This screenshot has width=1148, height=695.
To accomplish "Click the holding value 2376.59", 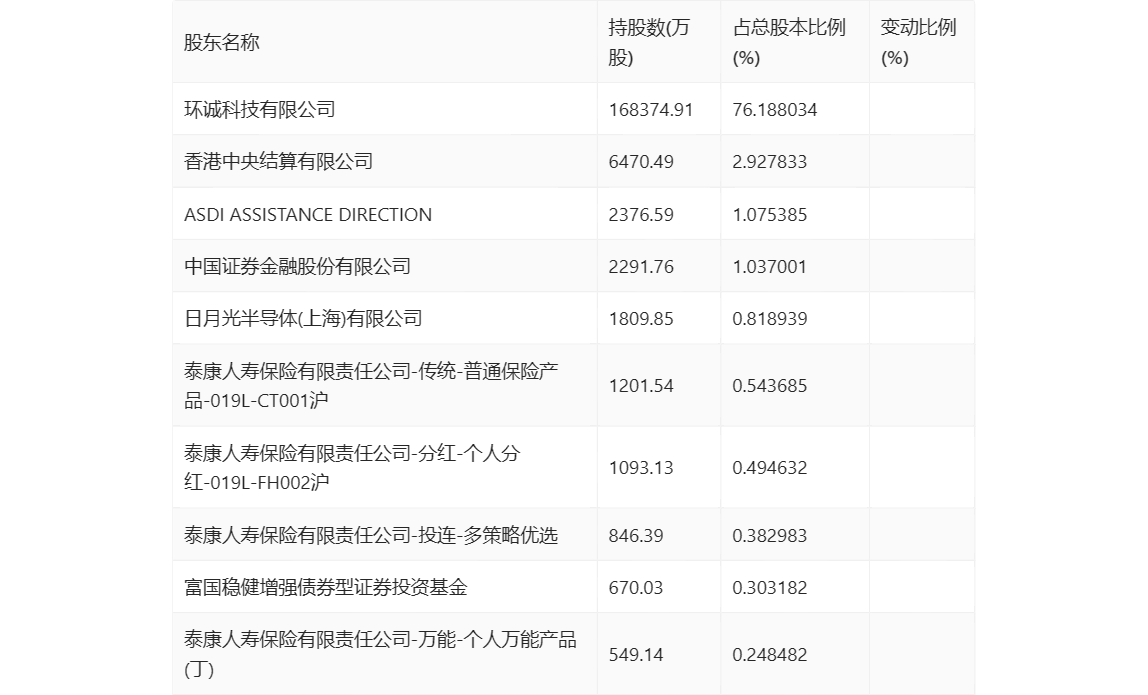I will pos(641,215).
